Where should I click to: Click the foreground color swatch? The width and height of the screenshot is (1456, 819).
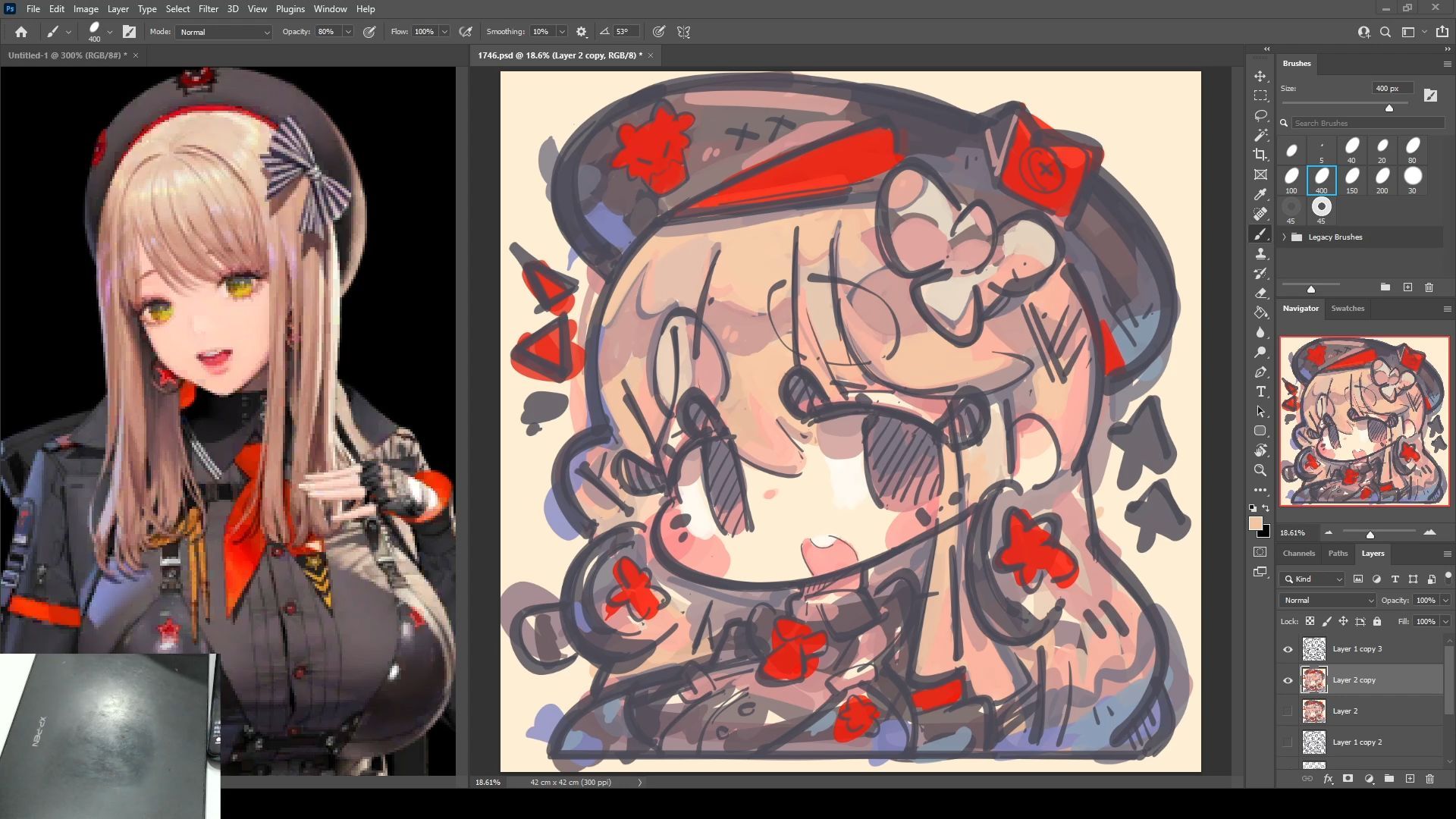pos(1256,524)
